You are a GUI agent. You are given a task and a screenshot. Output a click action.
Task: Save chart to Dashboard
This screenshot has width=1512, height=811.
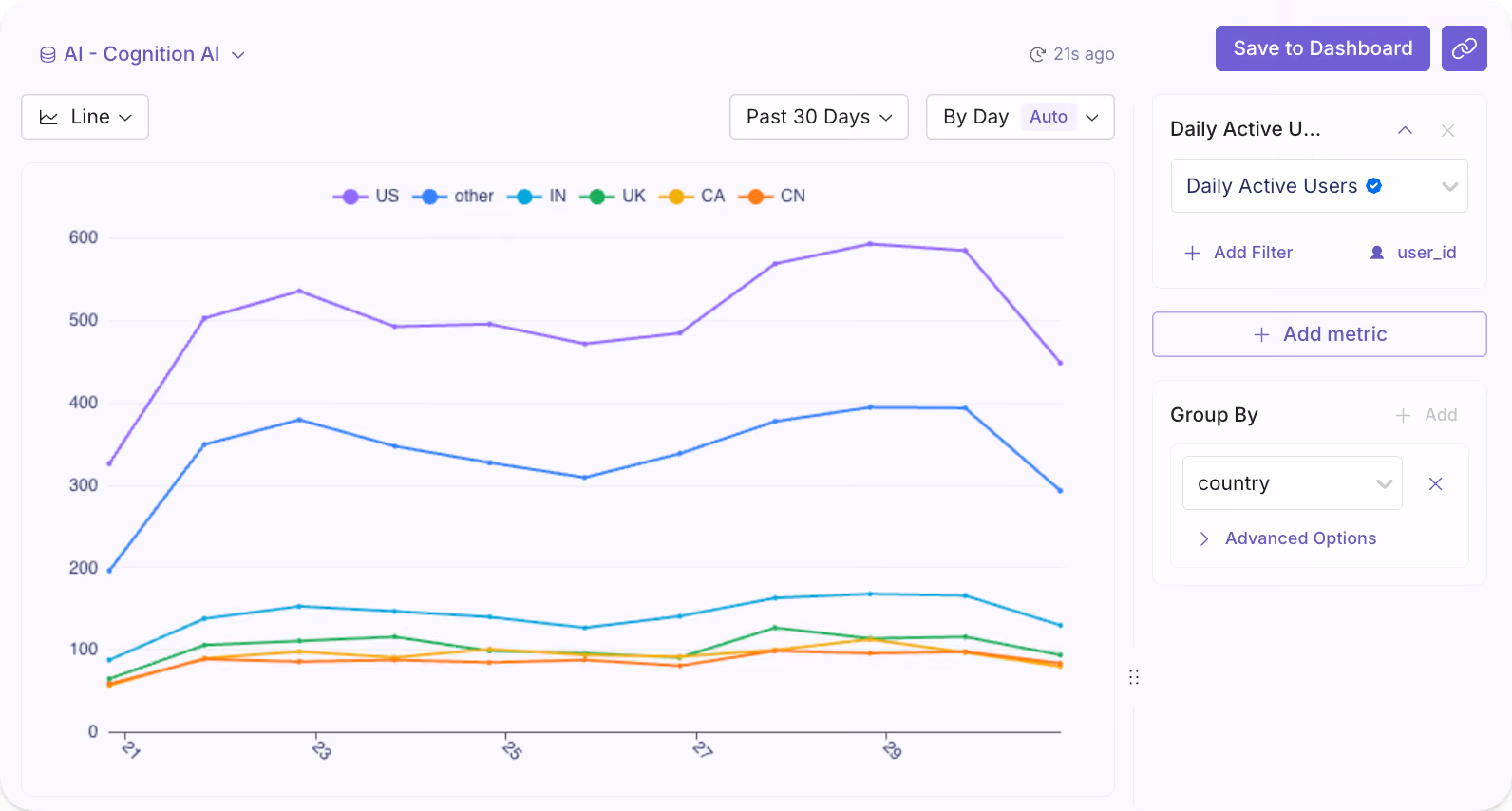pos(1322,48)
